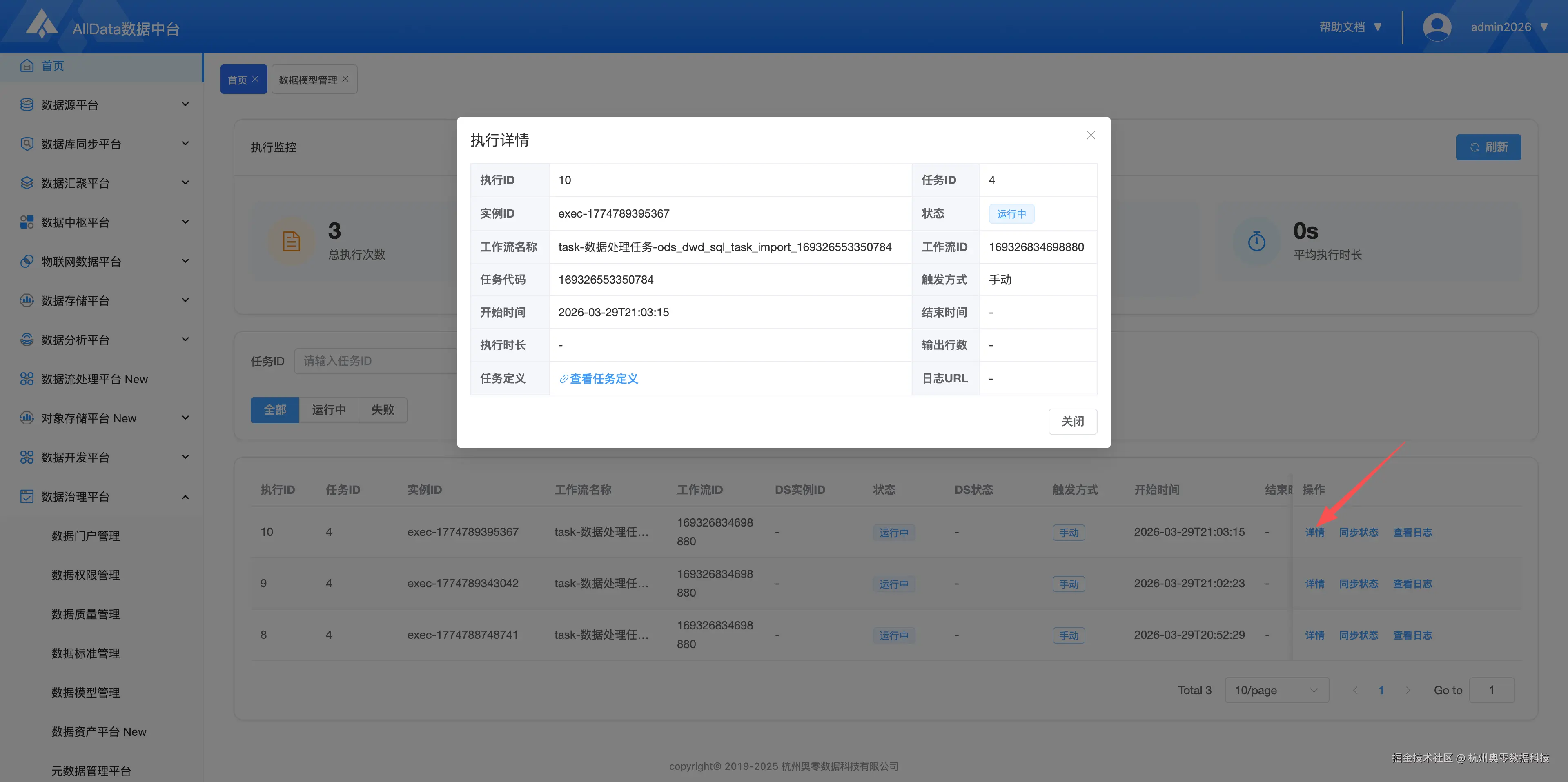Click the admin user avatar icon
This screenshot has width=1568, height=782.
pyautogui.click(x=1437, y=27)
